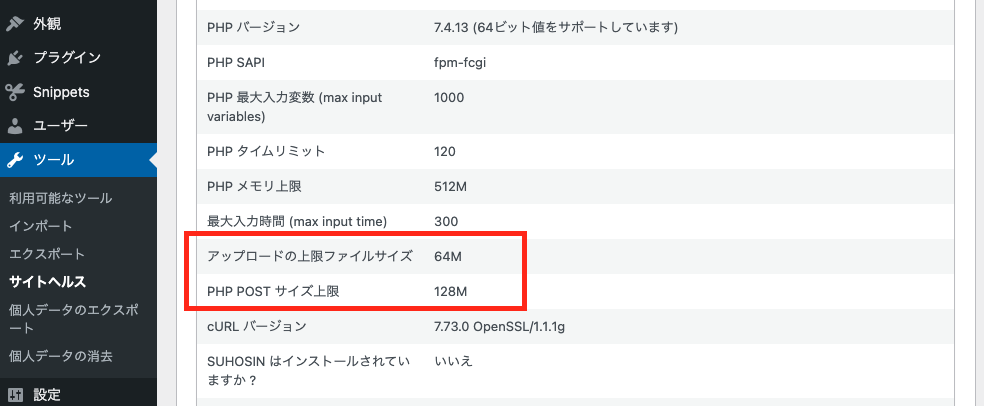Open the 設定 menu
Viewport: 984px width, 406px height.
pyautogui.click(x=47, y=394)
